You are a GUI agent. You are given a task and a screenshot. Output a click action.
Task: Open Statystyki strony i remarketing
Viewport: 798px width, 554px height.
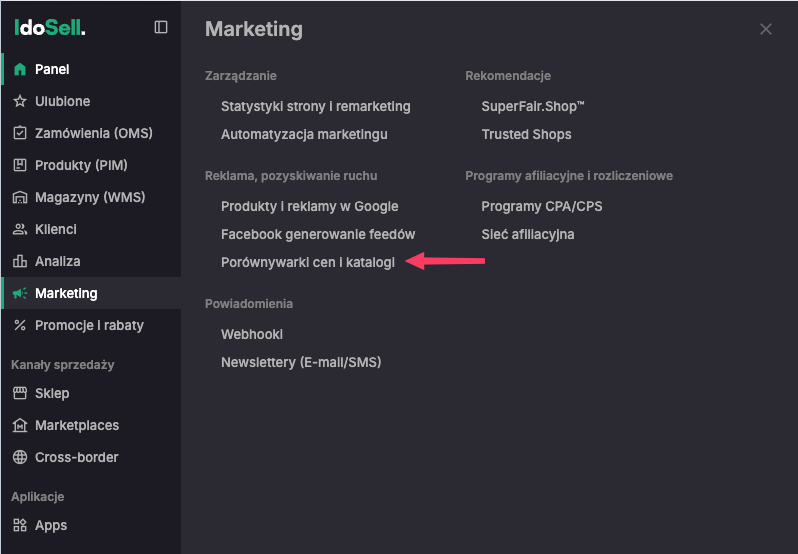click(316, 106)
